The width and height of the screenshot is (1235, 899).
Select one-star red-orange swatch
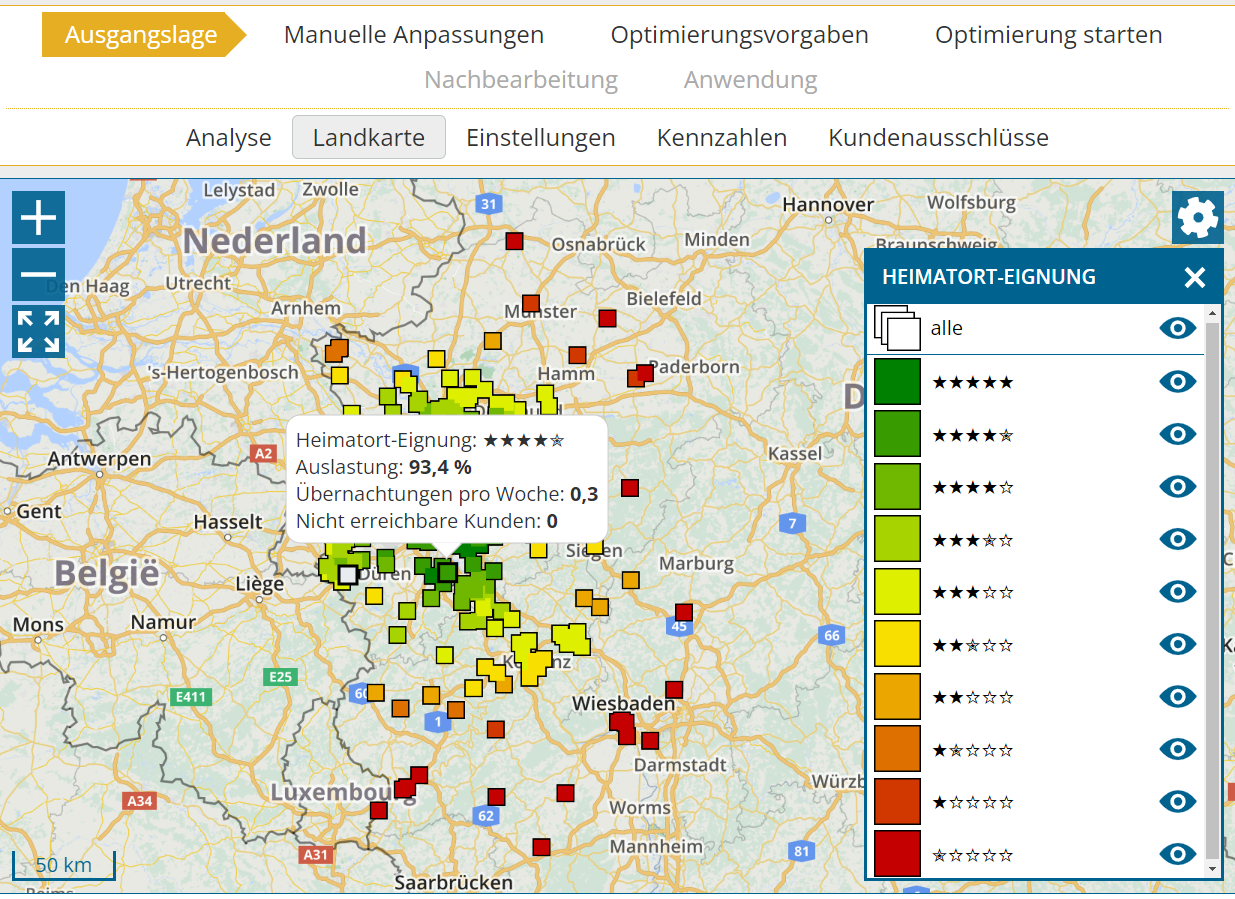(897, 801)
